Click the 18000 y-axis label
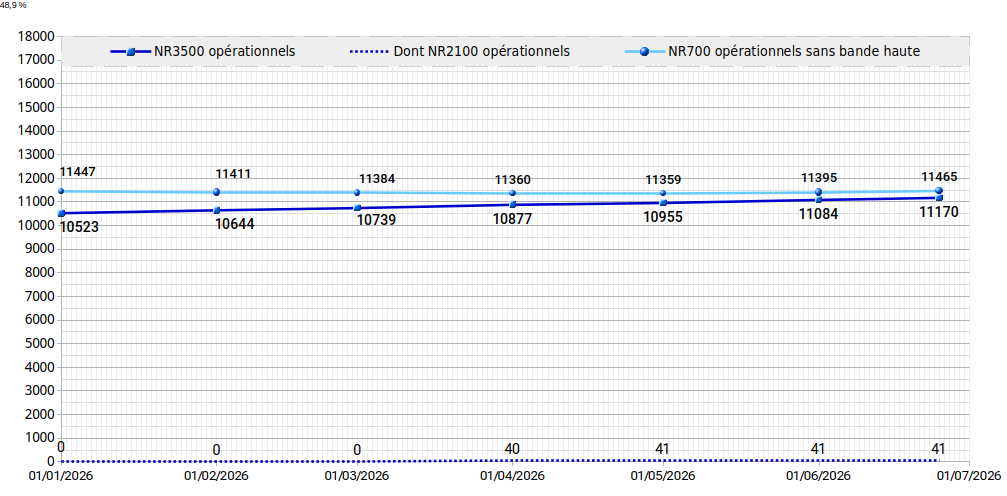The image size is (1007, 496). (x=37, y=37)
